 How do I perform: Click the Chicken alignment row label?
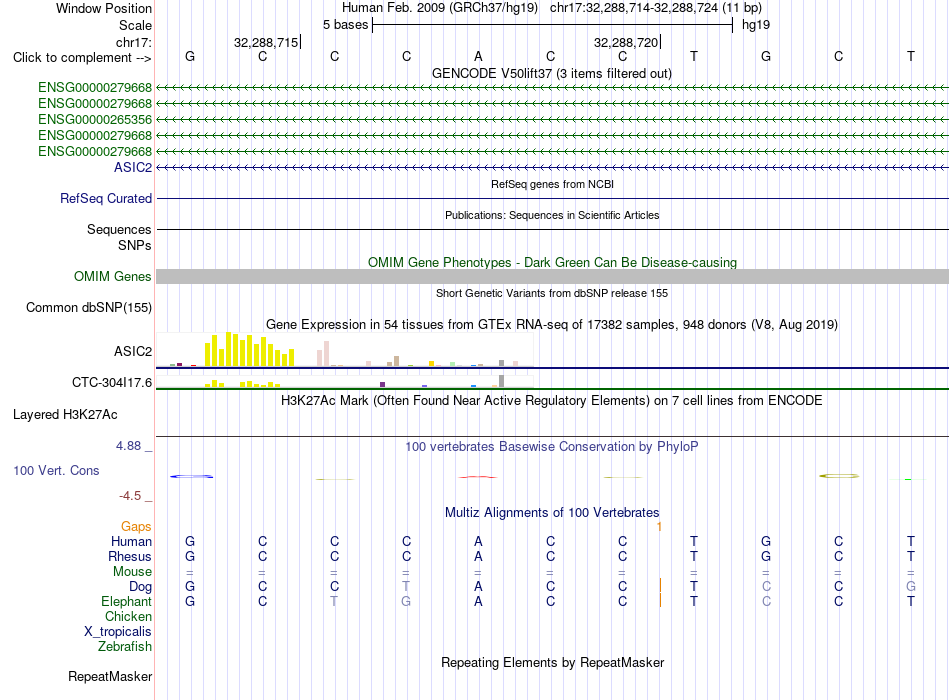coord(128,616)
